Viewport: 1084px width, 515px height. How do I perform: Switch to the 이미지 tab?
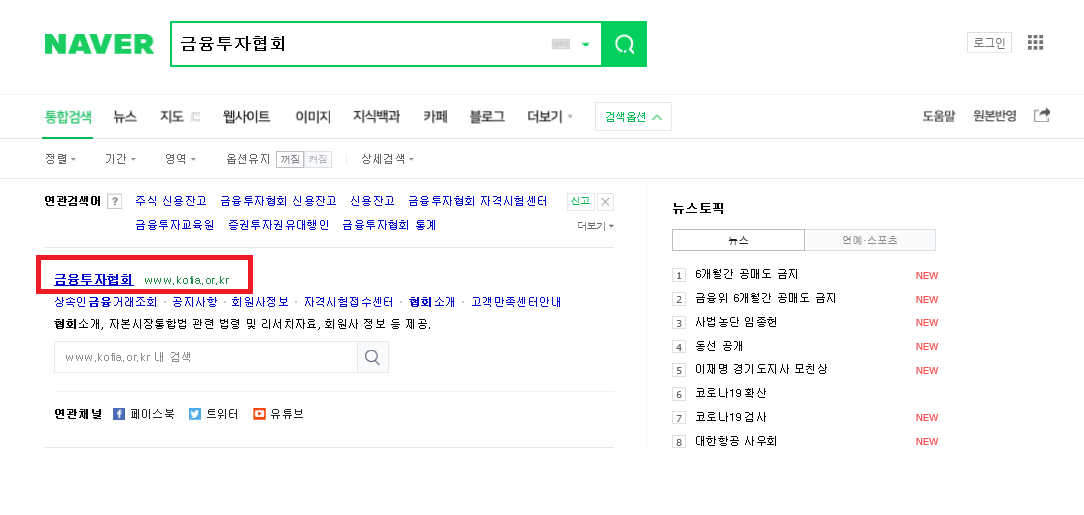click(313, 117)
